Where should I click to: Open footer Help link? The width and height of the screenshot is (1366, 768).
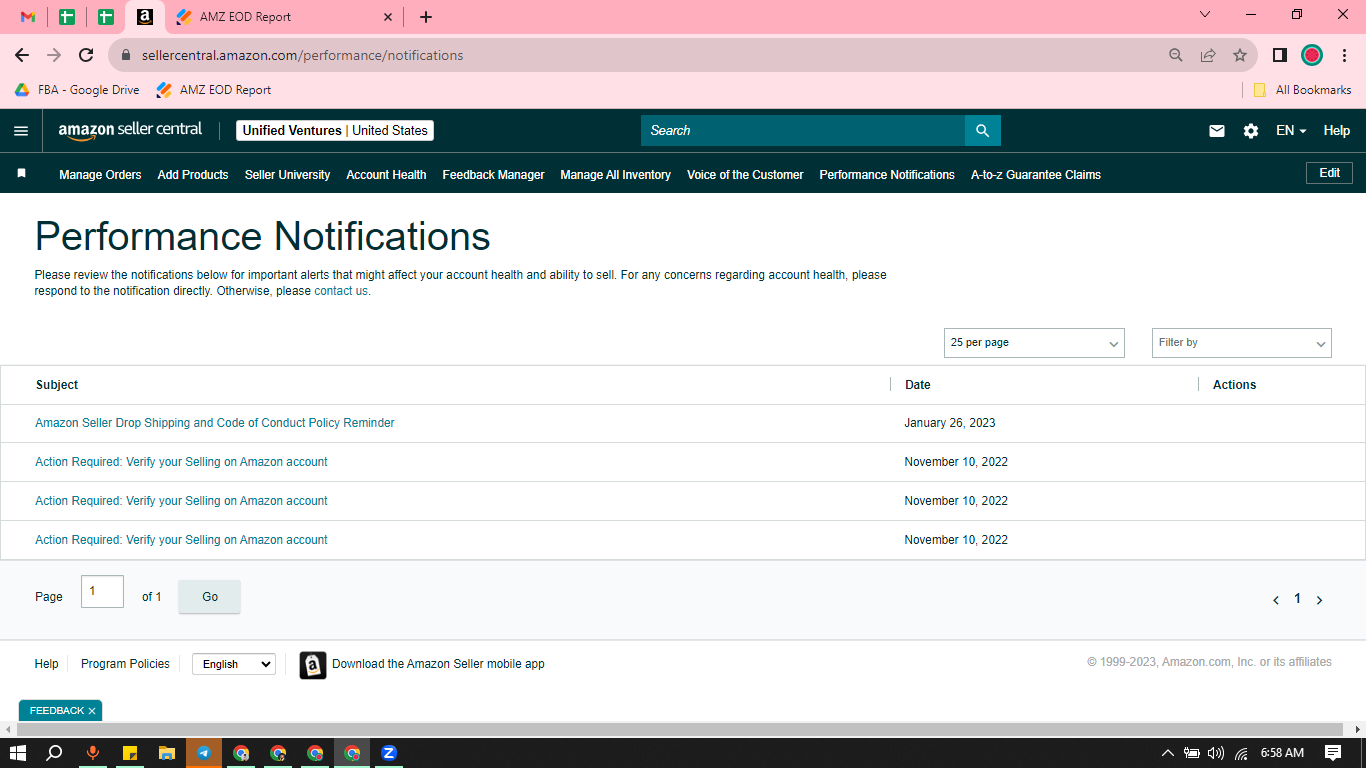click(46, 664)
